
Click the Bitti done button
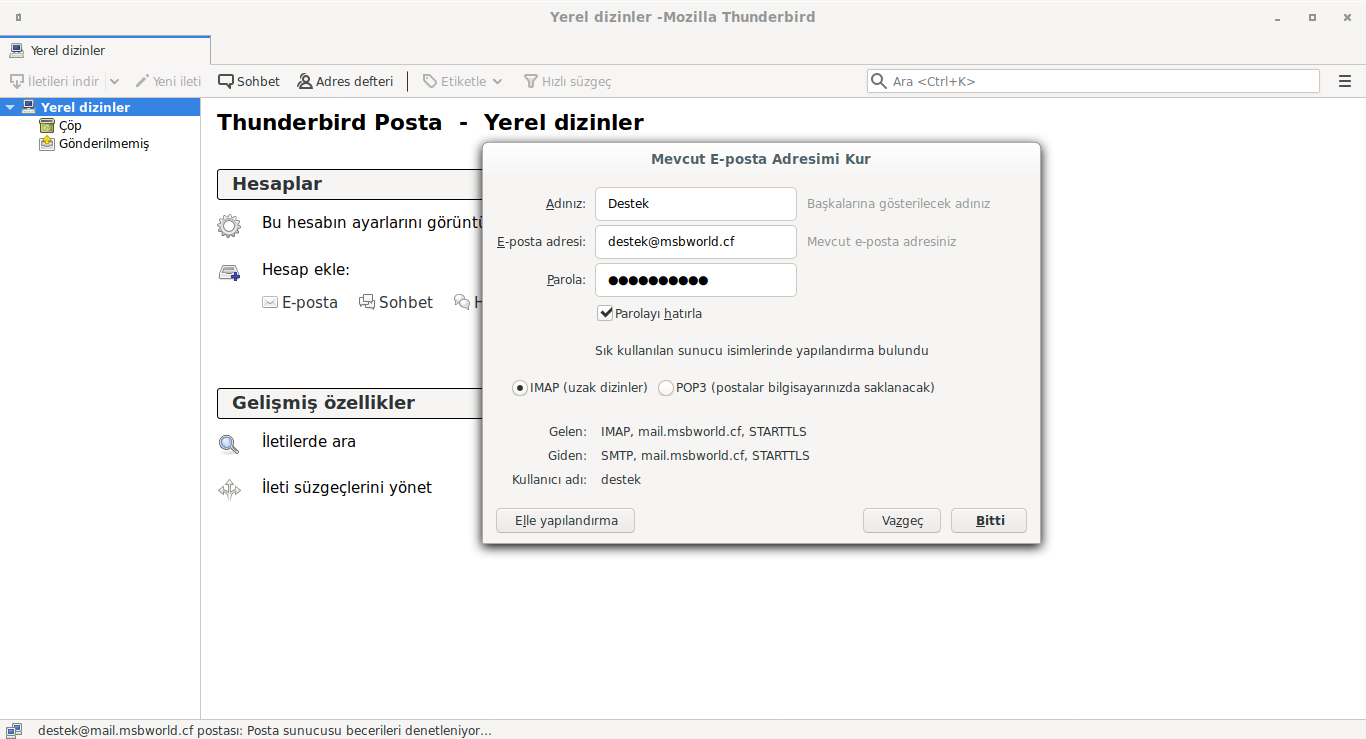pos(989,521)
